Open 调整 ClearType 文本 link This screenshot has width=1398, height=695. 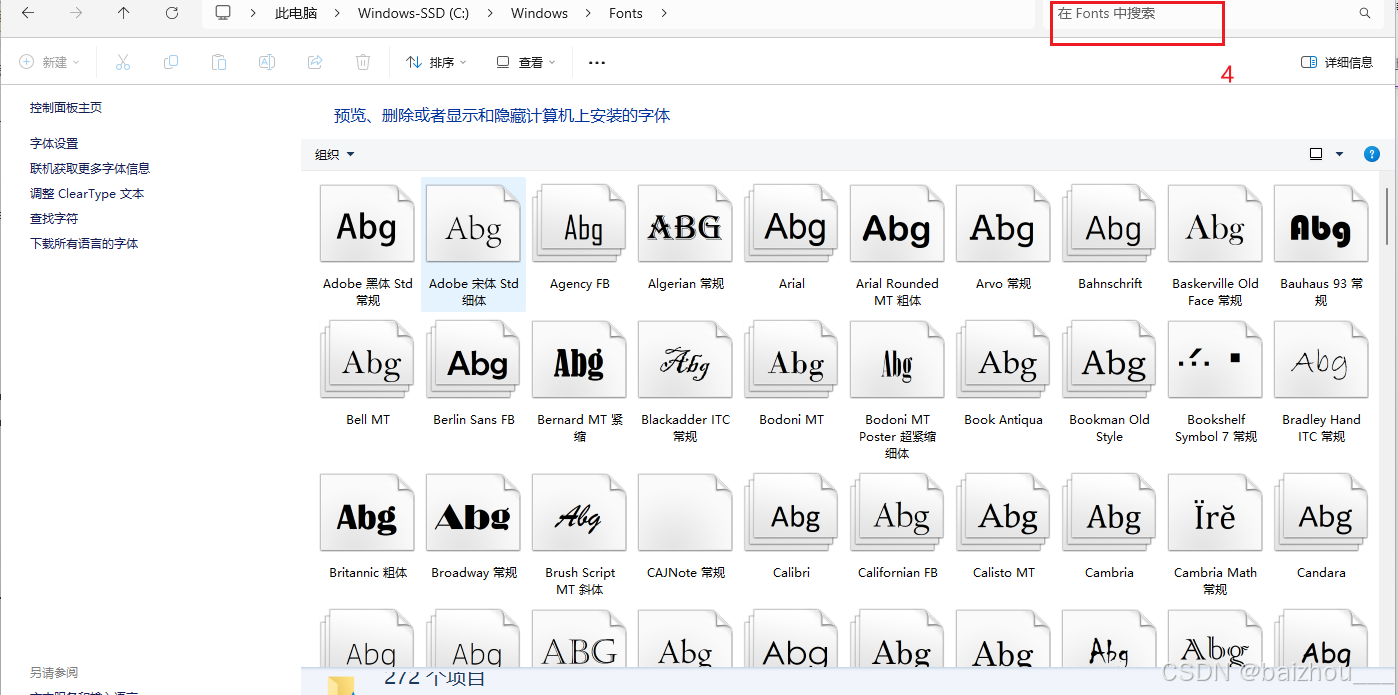pos(87,193)
